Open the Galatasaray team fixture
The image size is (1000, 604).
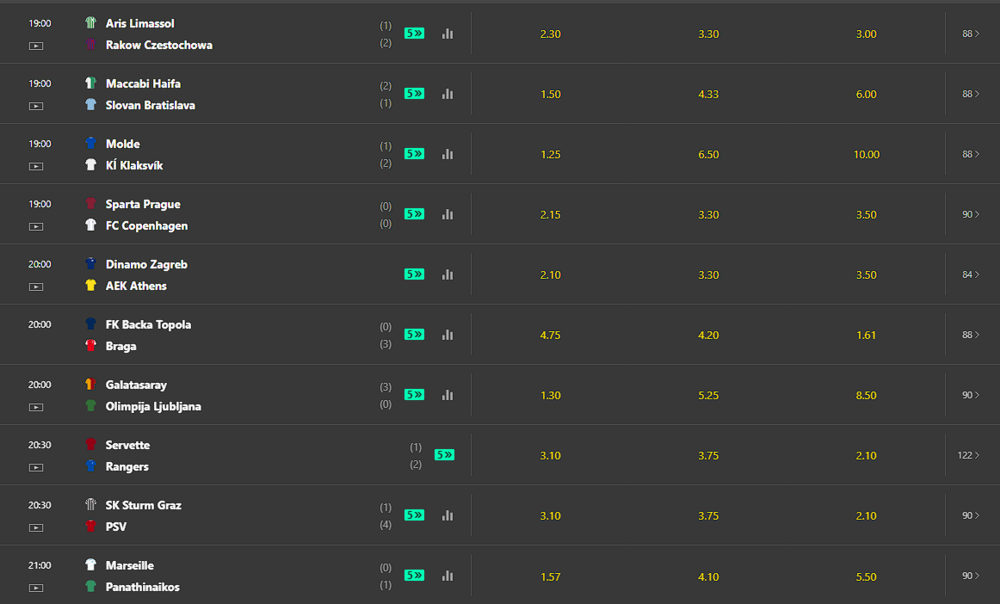coord(136,385)
